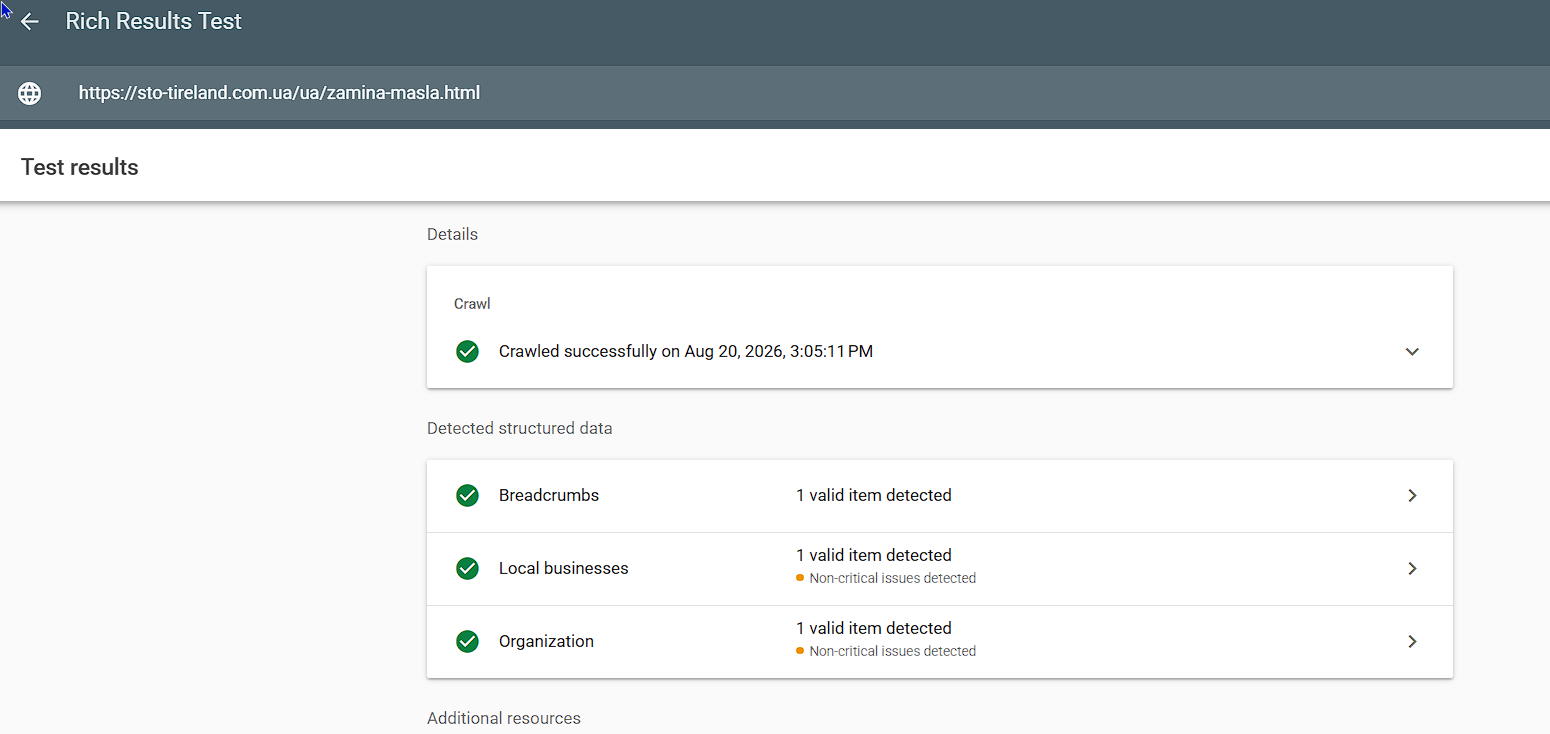Click the green check icon beside Organization
Viewport: 1550px width, 734px height.
click(x=467, y=642)
